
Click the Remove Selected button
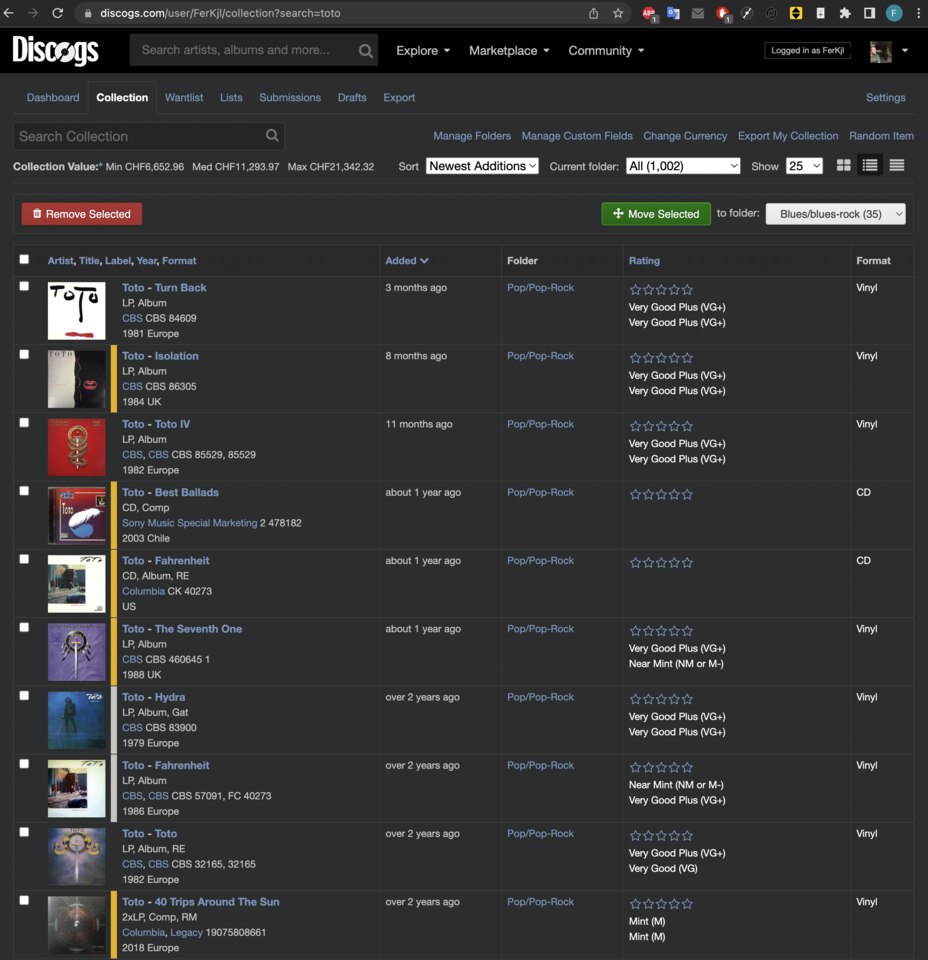[81, 214]
